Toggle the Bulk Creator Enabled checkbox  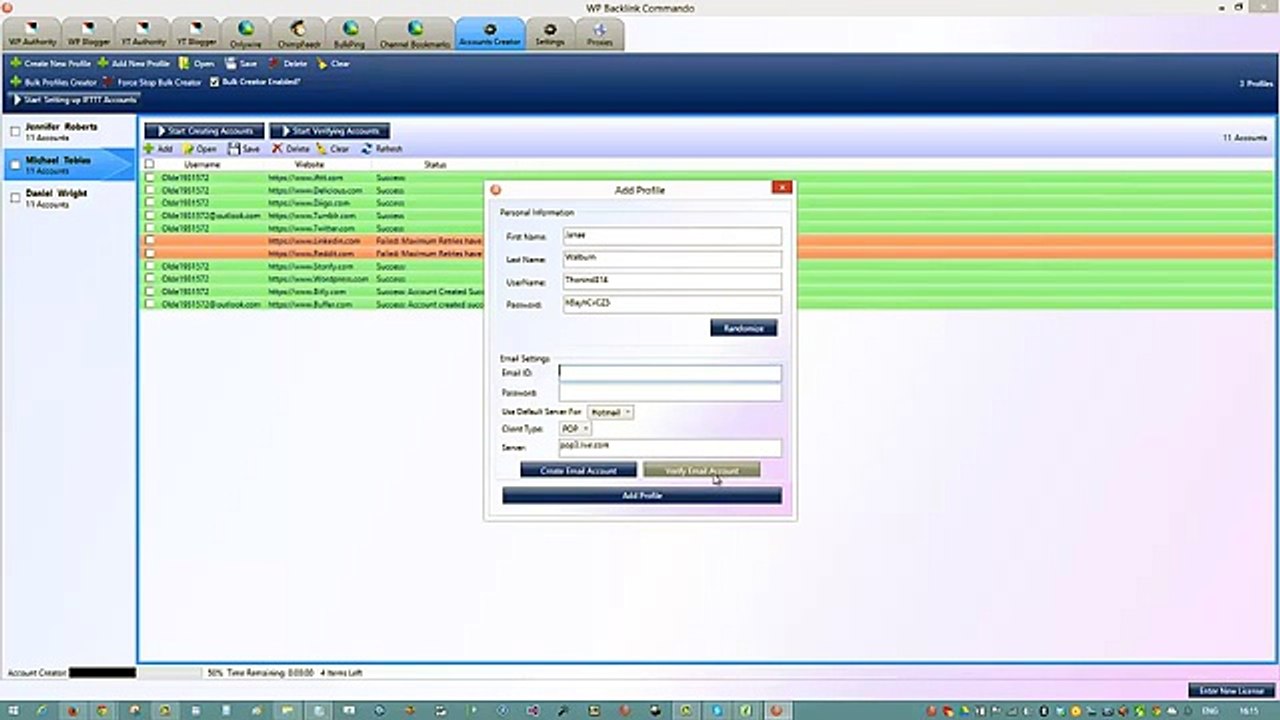click(x=214, y=82)
